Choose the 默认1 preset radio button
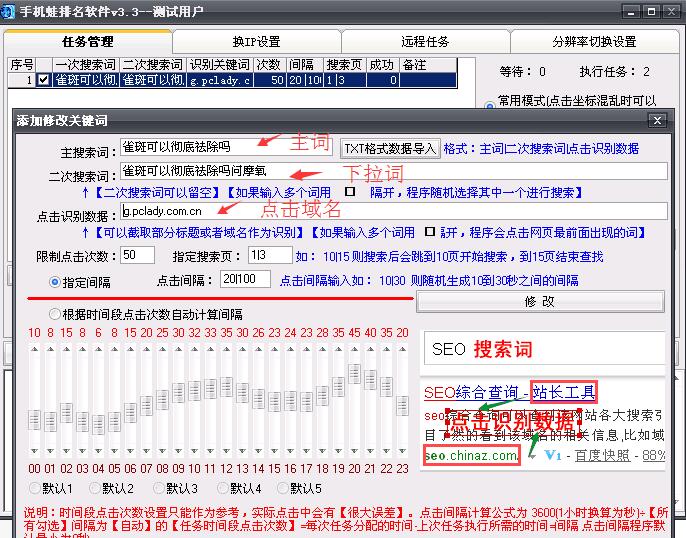The width and height of the screenshot is (686, 538). click(x=35, y=489)
